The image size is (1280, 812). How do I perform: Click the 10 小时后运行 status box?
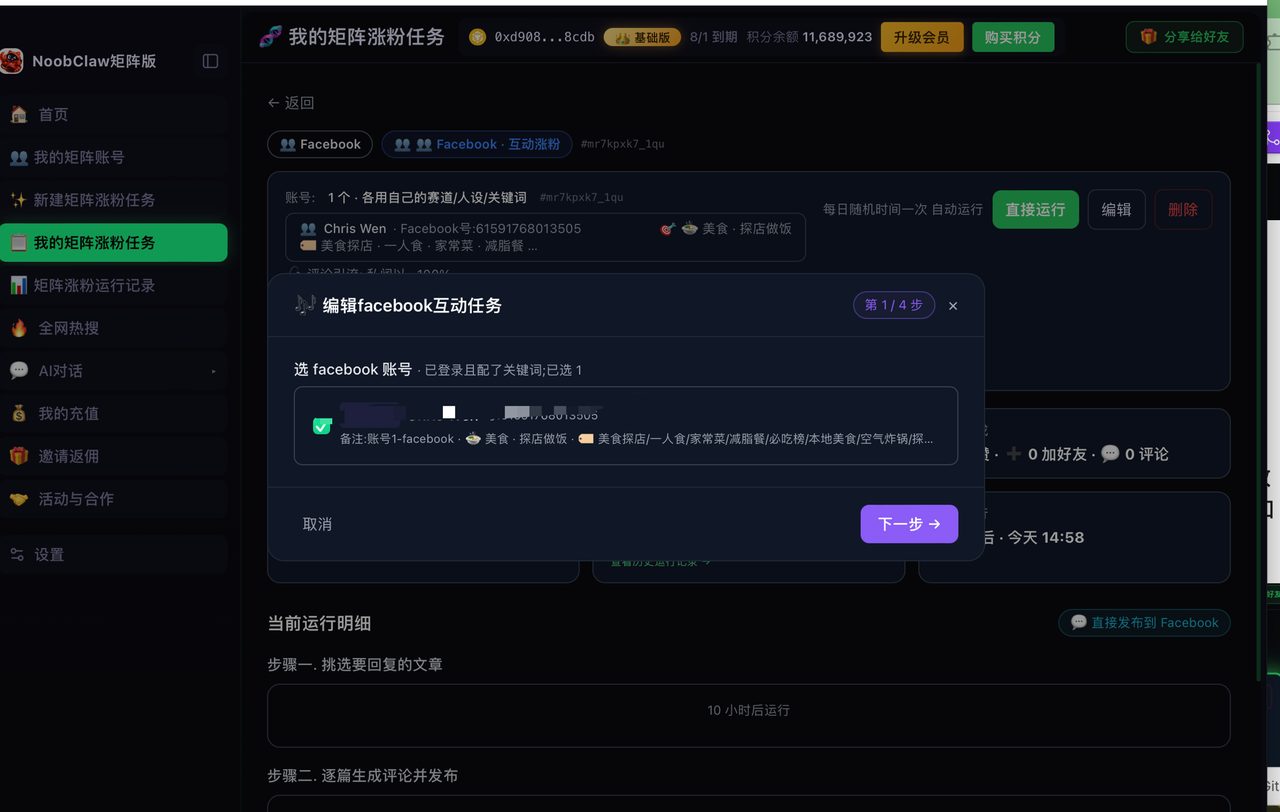pyautogui.click(x=748, y=715)
